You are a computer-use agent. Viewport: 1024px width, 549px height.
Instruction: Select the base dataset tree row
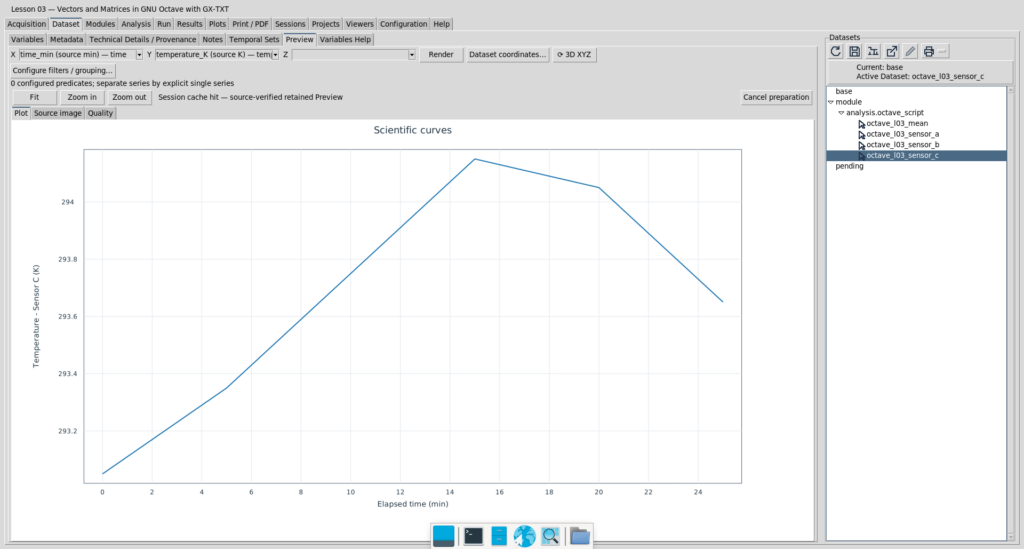pos(916,92)
